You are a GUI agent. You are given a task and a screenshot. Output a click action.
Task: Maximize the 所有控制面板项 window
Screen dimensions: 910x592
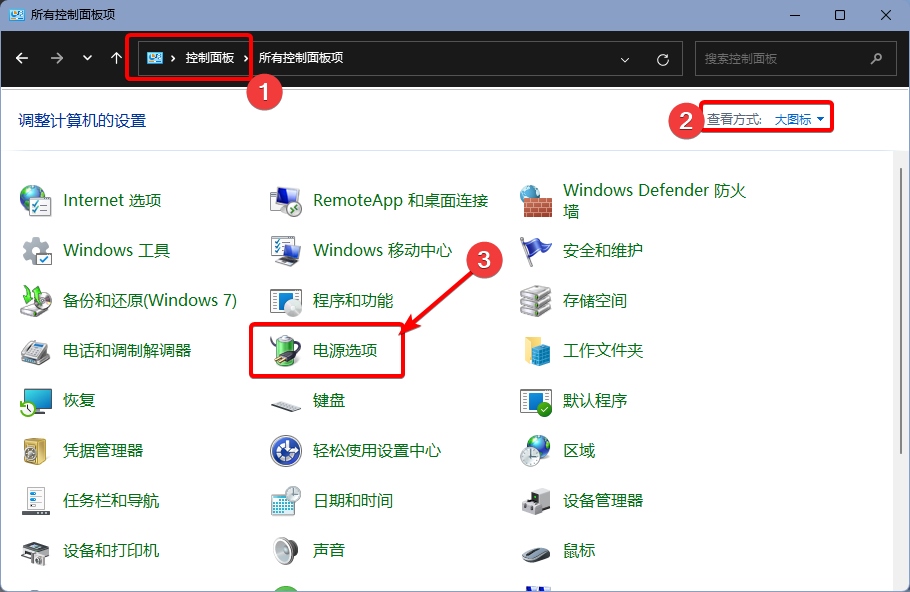click(x=840, y=15)
